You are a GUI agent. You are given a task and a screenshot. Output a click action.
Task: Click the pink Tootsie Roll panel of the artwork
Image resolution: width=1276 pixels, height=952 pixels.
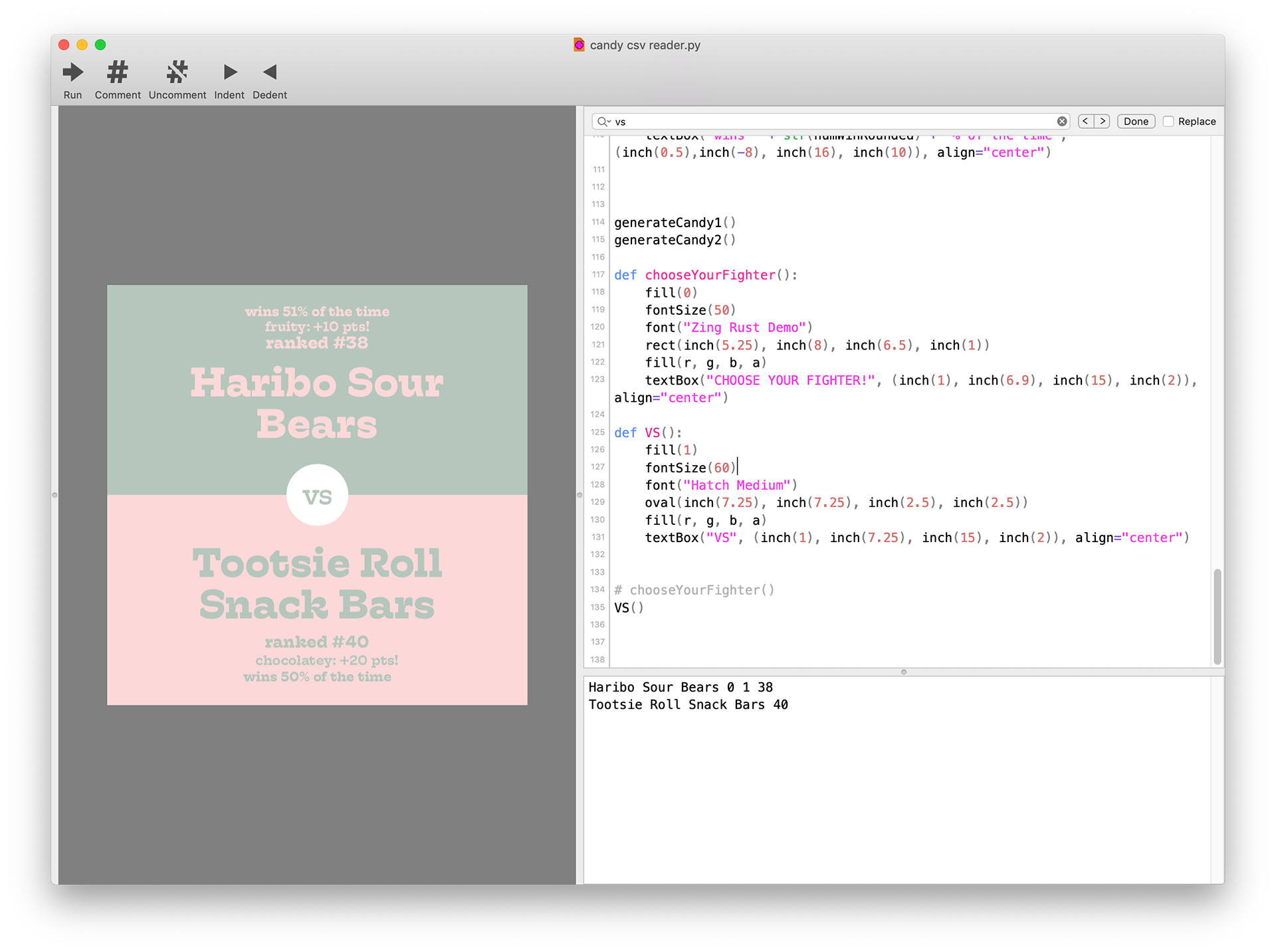317,601
